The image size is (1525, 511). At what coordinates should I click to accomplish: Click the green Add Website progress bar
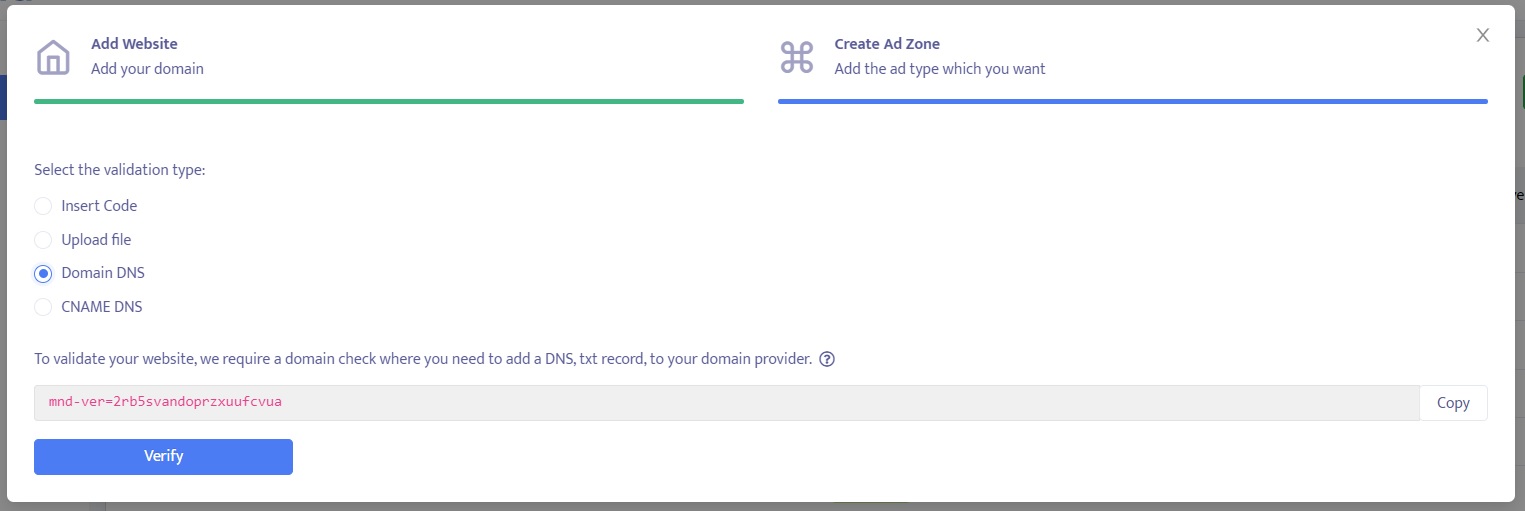[x=389, y=101]
